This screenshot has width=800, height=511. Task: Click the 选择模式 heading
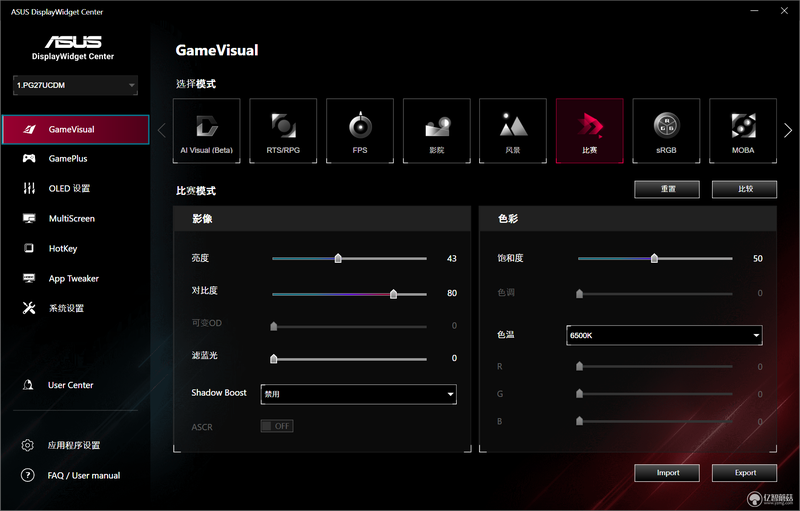click(x=196, y=84)
